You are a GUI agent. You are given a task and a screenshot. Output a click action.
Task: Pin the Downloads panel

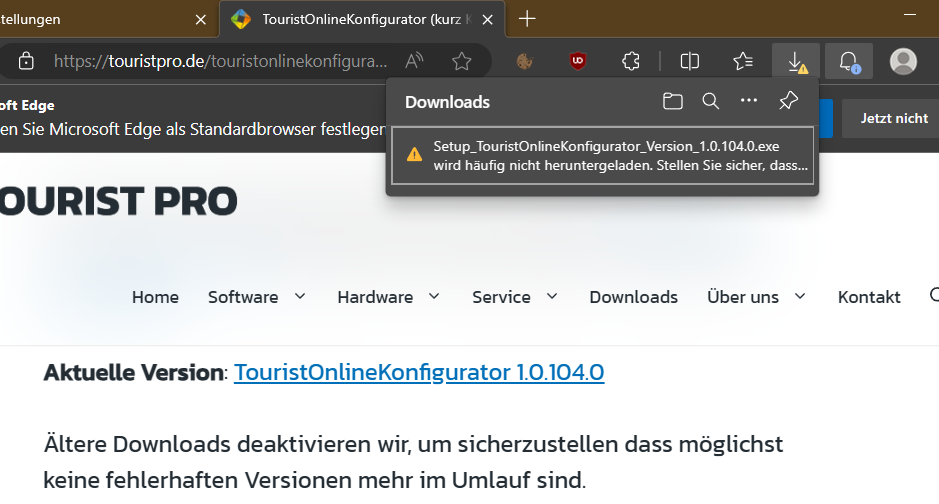click(x=788, y=101)
